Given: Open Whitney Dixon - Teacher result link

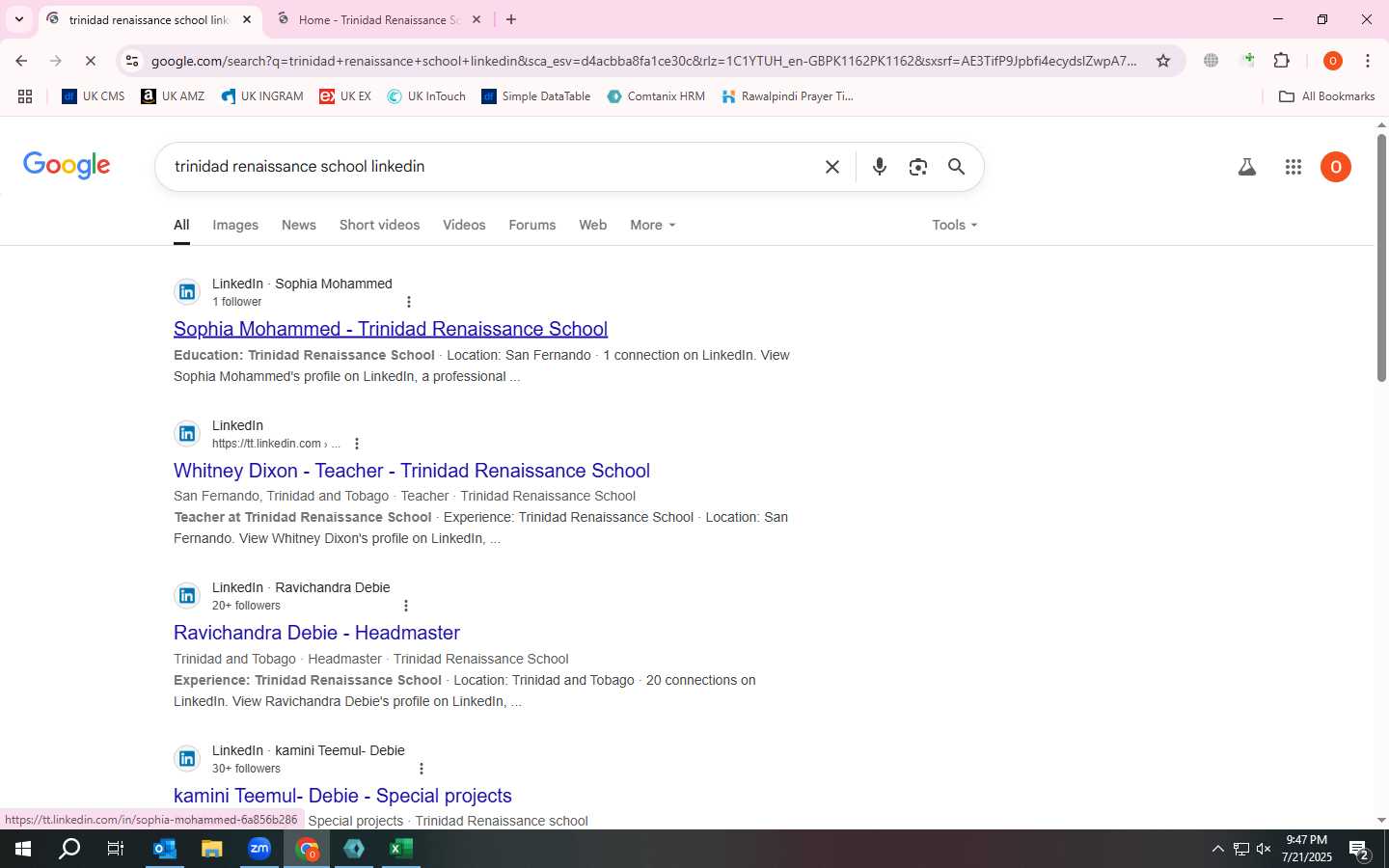Looking at the screenshot, I should (x=412, y=471).
